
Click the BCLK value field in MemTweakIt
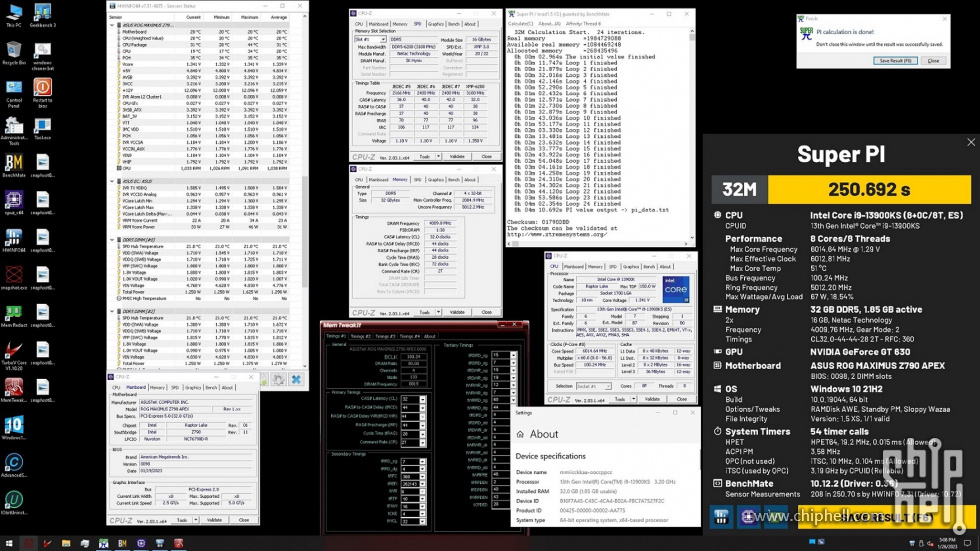pos(413,357)
